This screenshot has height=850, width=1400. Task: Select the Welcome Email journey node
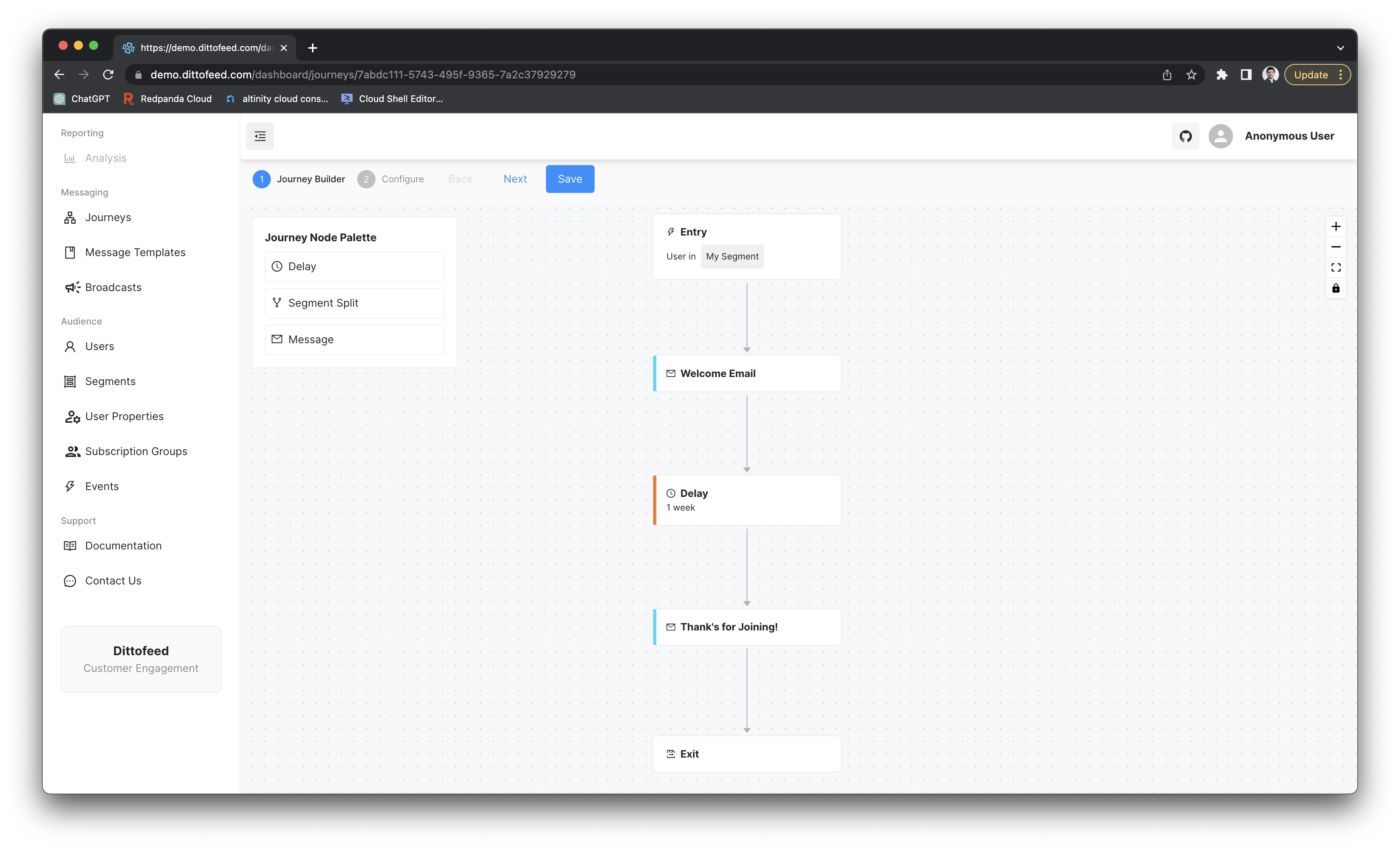coord(746,373)
